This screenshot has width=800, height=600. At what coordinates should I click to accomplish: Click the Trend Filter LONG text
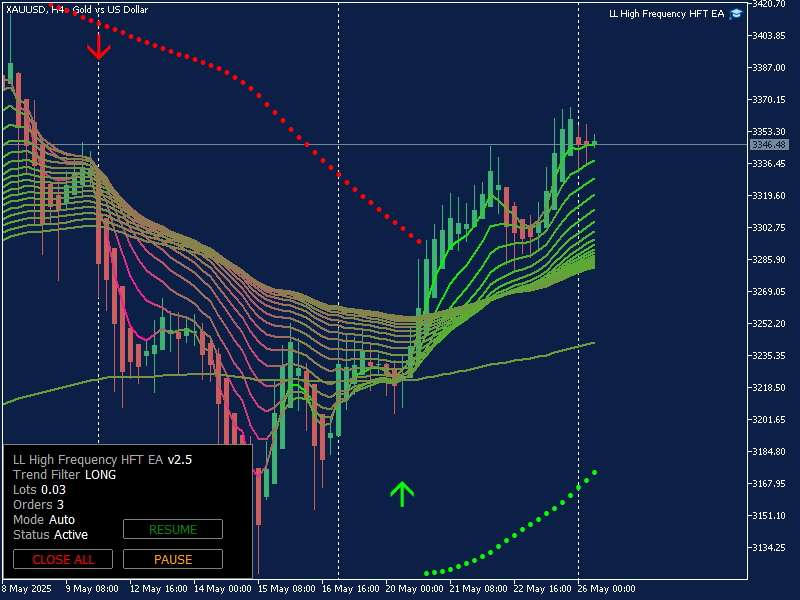(64, 474)
